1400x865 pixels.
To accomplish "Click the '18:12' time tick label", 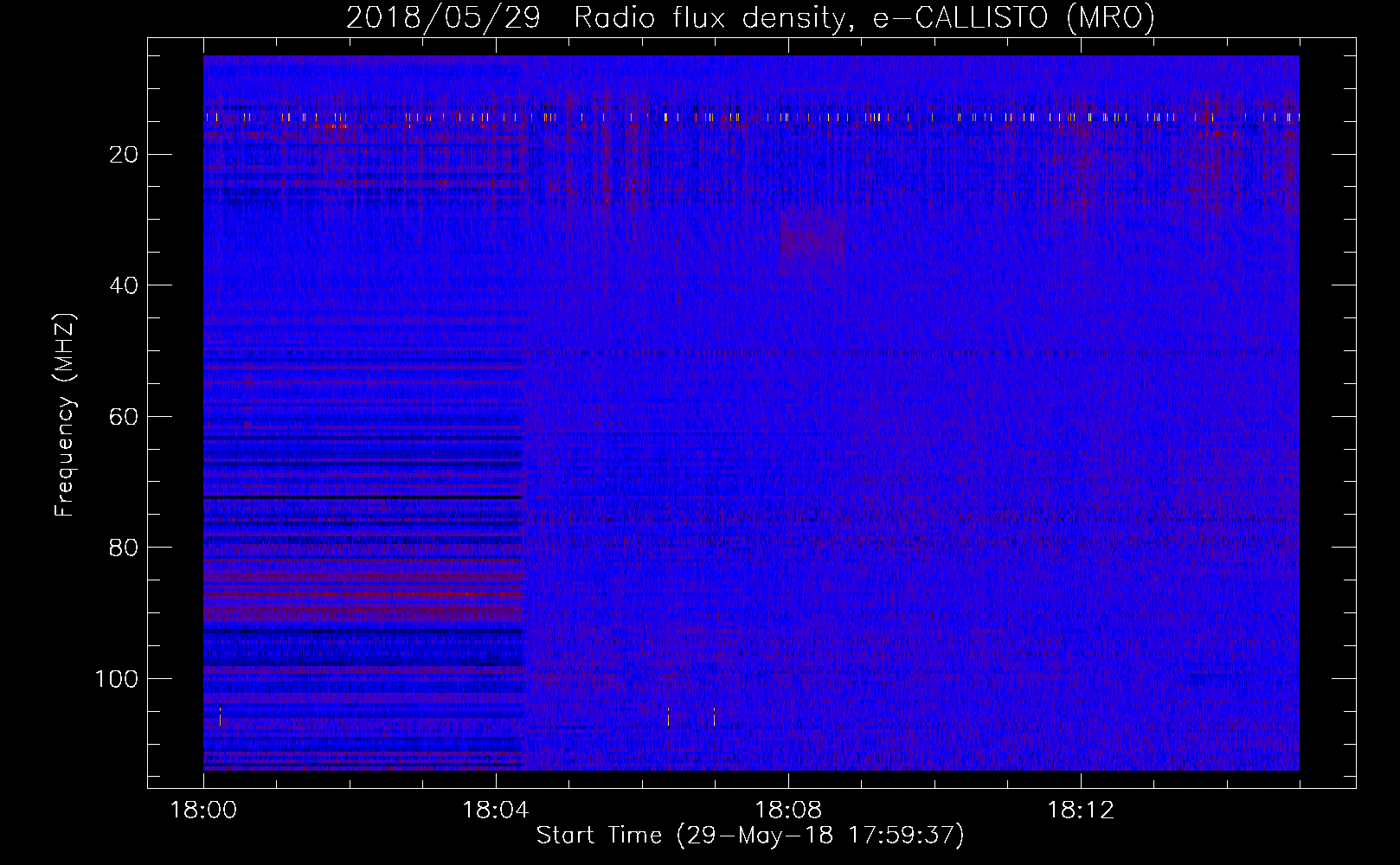I will point(1081,811).
